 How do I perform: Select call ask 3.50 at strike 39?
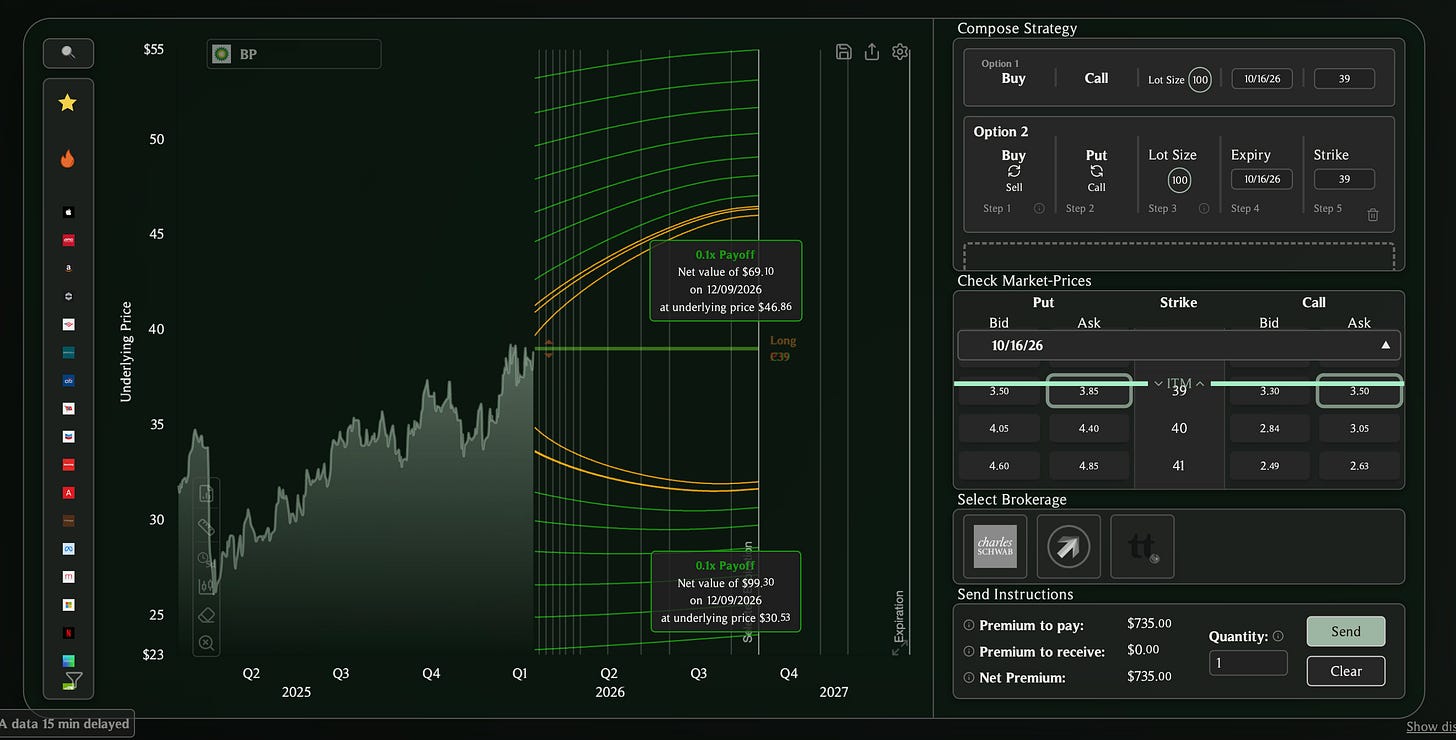1359,391
